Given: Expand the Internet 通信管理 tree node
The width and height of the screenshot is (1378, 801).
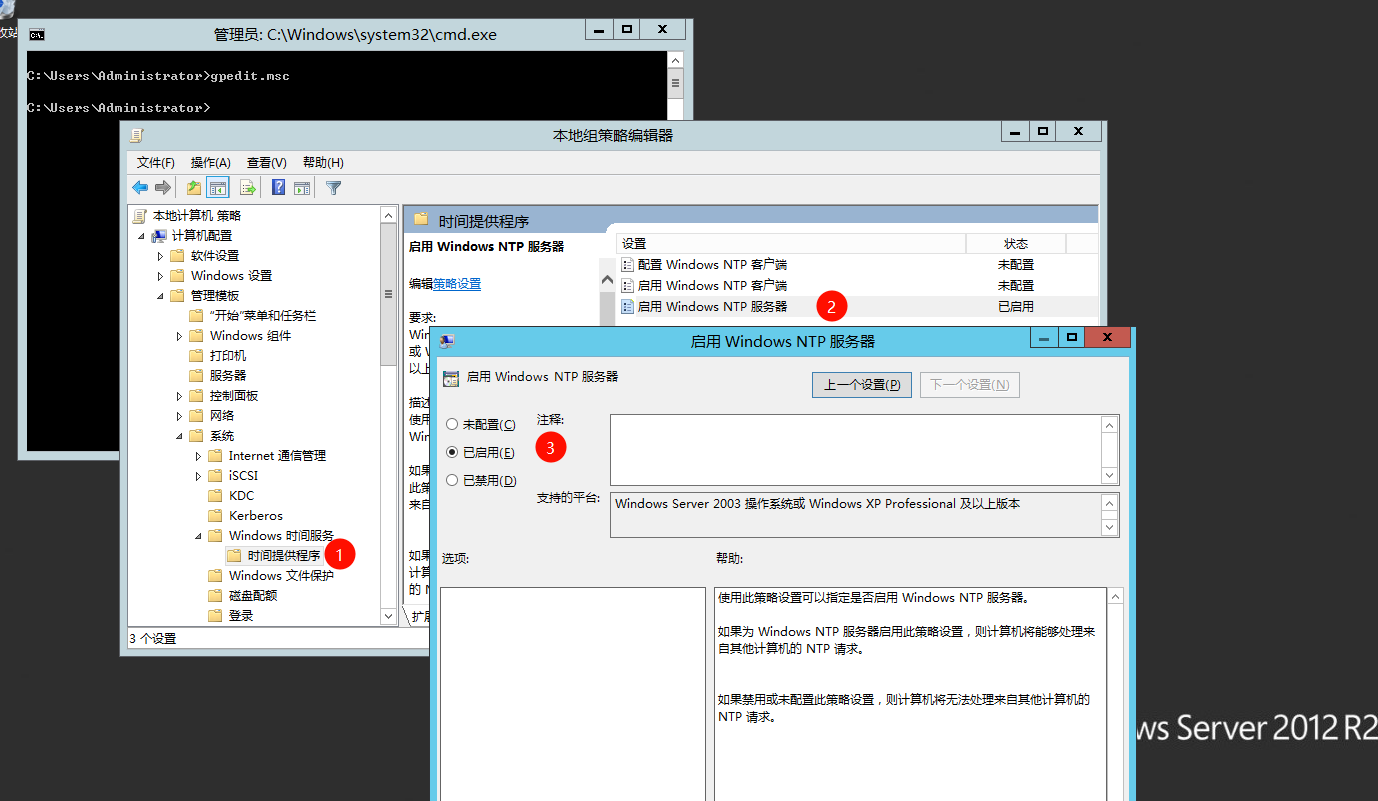Looking at the screenshot, I should pos(198,456).
